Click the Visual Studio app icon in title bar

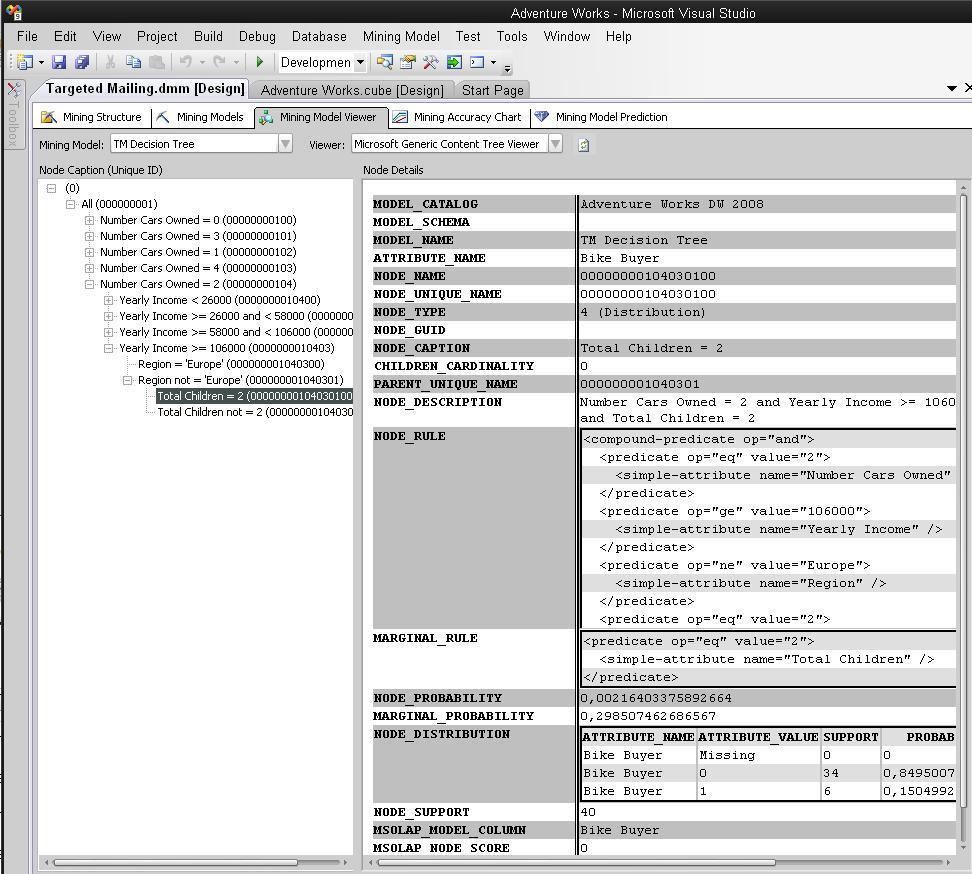14,12
